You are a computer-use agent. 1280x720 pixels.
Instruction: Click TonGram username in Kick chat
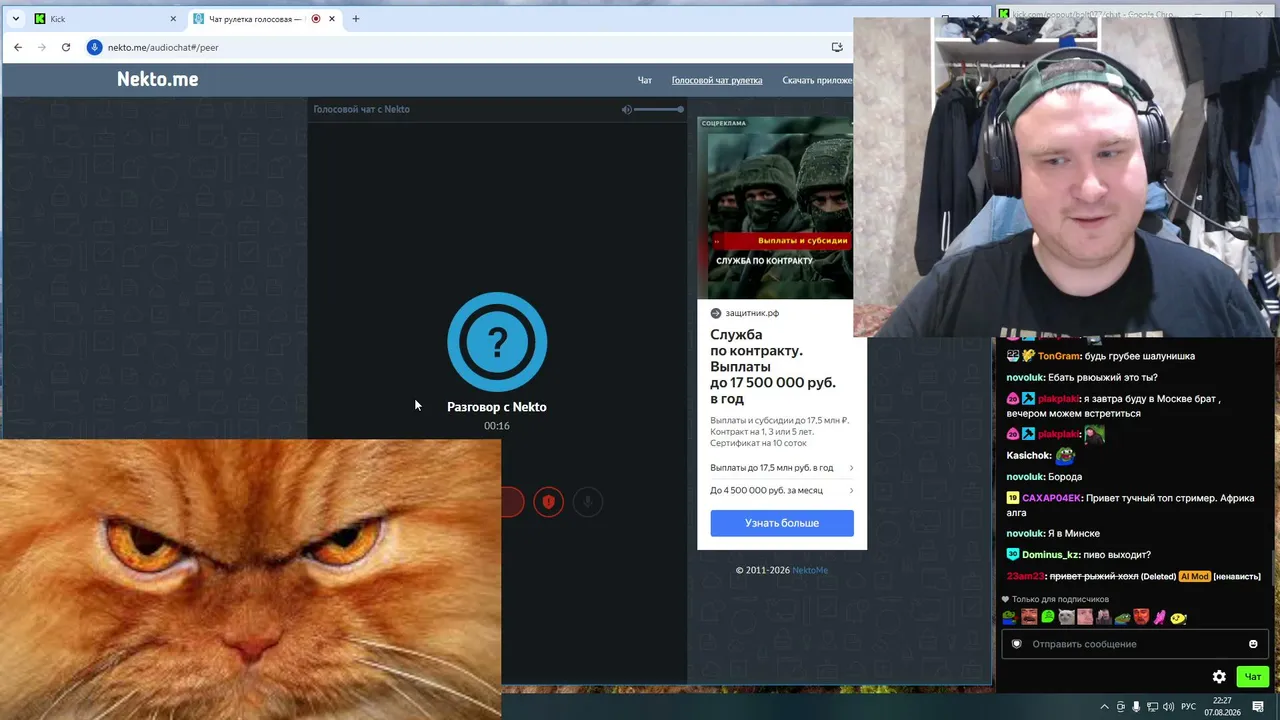coord(1059,356)
